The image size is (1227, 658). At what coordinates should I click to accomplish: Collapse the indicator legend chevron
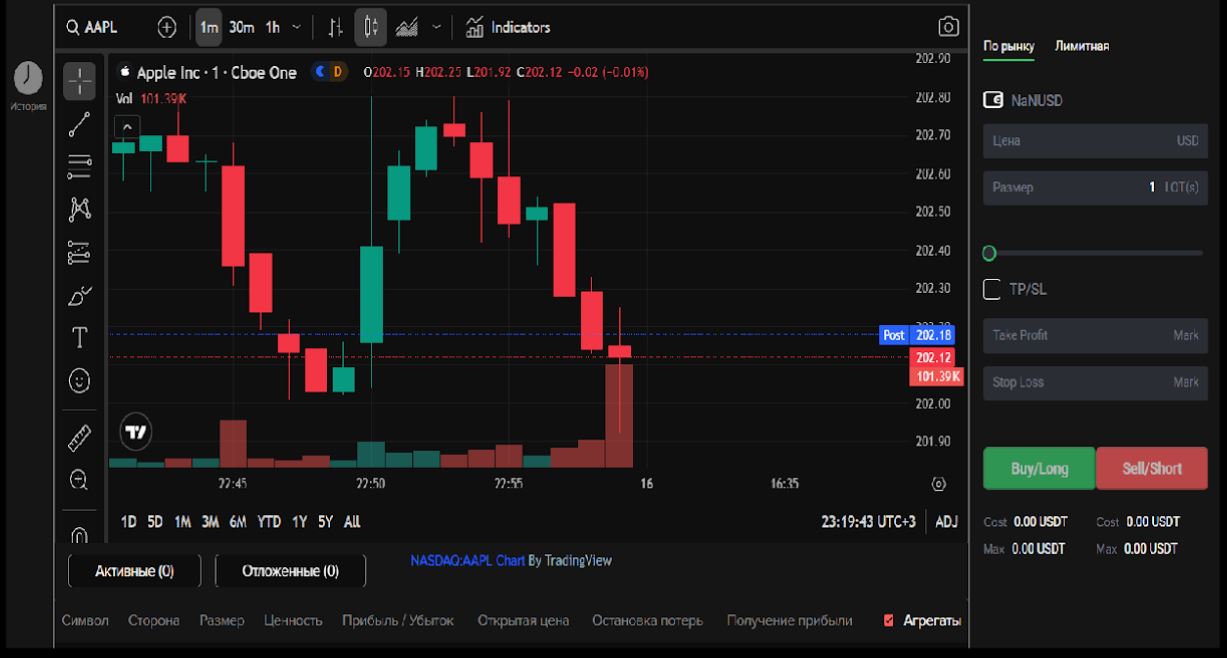[x=128, y=127]
